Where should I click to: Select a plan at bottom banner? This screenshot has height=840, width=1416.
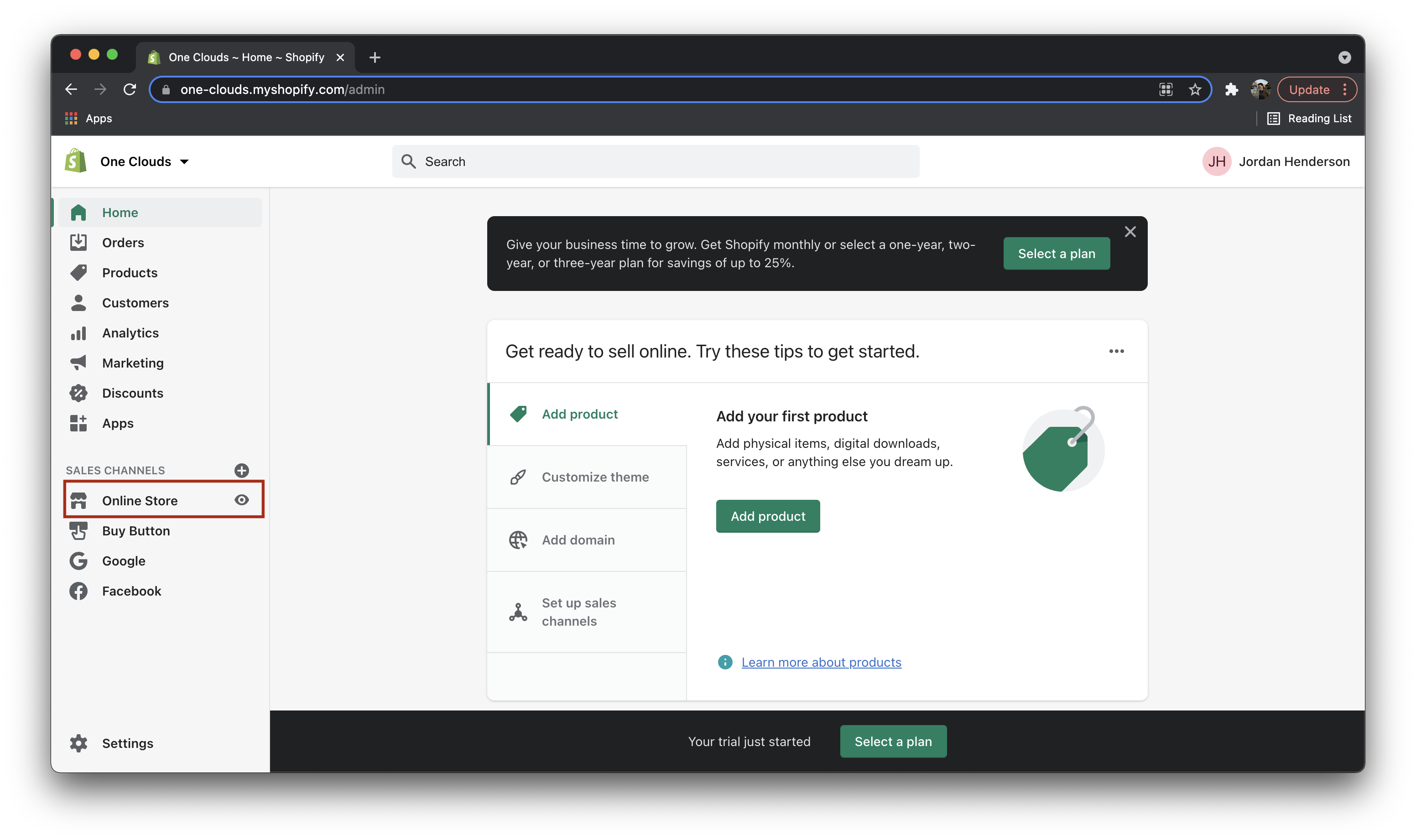(x=893, y=741)
